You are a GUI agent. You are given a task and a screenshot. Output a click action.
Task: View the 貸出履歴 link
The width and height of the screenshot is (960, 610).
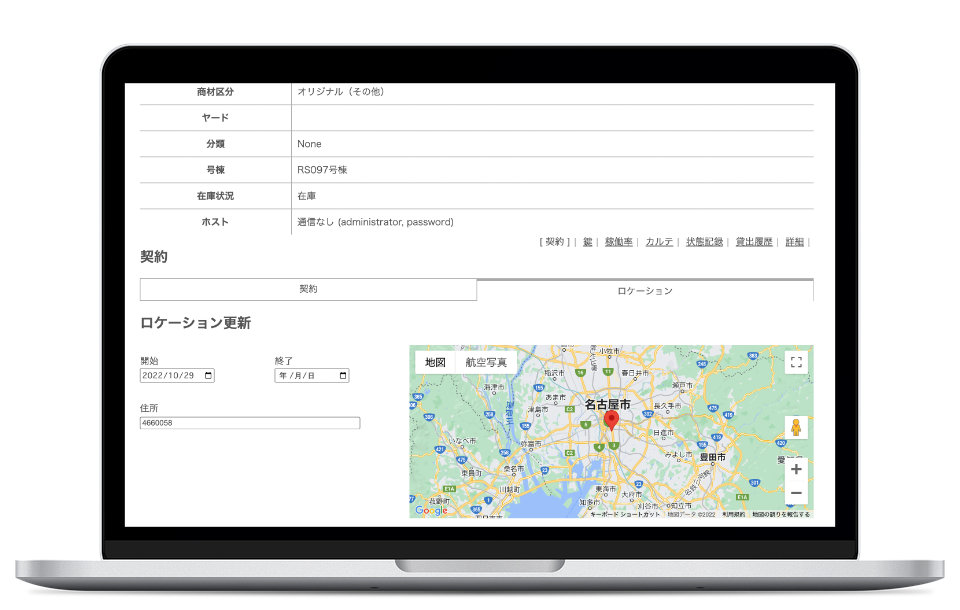coord(754,242)
